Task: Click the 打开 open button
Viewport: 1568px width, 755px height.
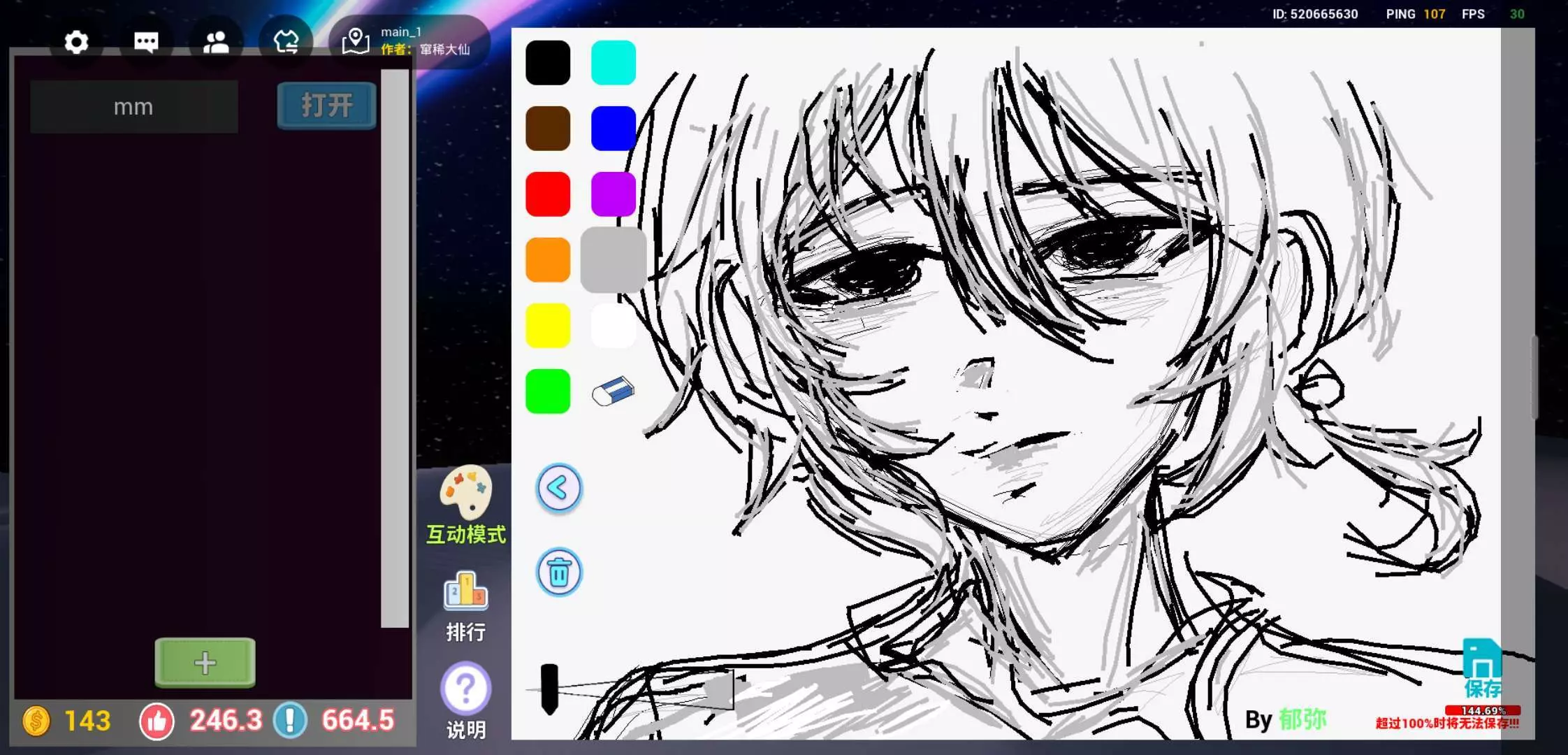Action: coord(326,106)
